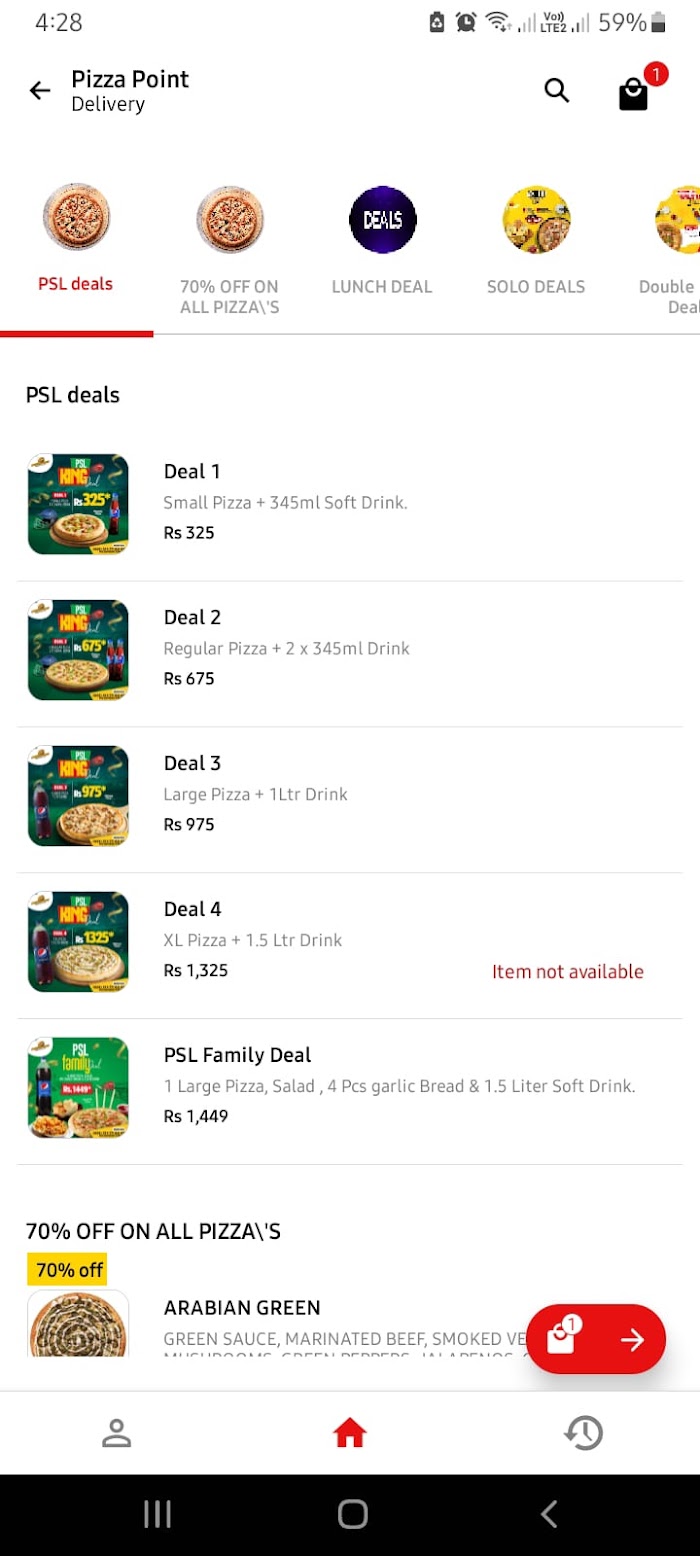Screen dimensions: 700x1556
Task: Tap the Android home navigation button
Action: tap(353, 1514)
